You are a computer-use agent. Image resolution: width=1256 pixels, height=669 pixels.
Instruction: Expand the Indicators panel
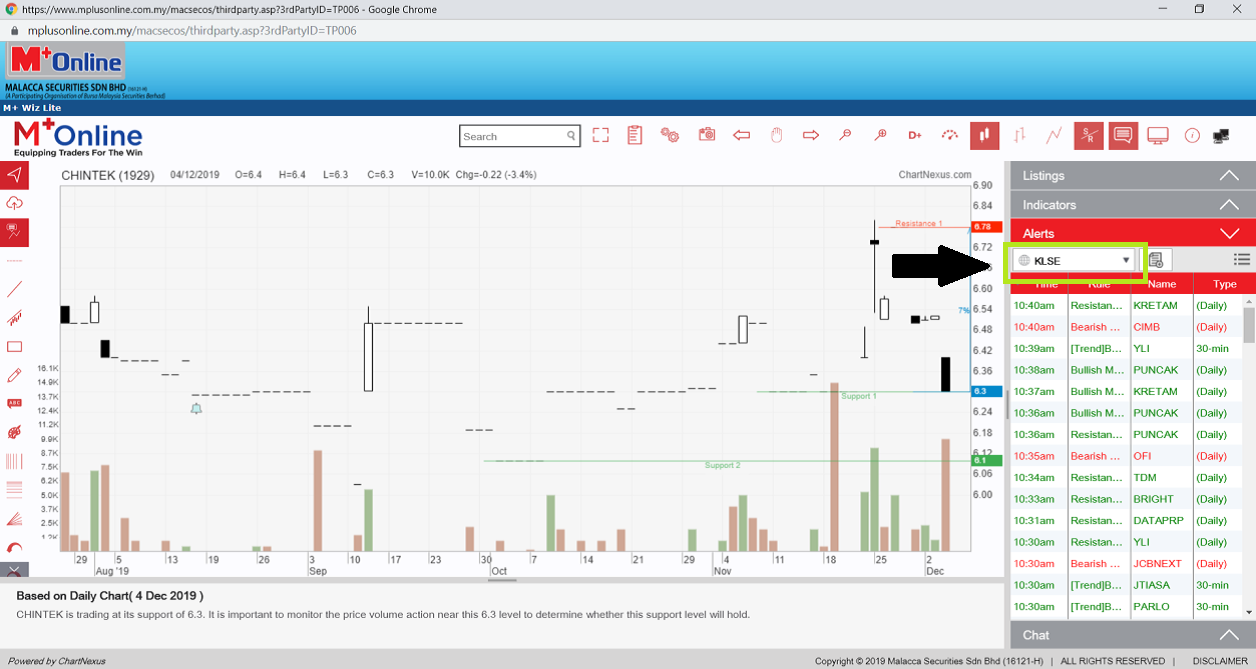[x=1131, y=204]
